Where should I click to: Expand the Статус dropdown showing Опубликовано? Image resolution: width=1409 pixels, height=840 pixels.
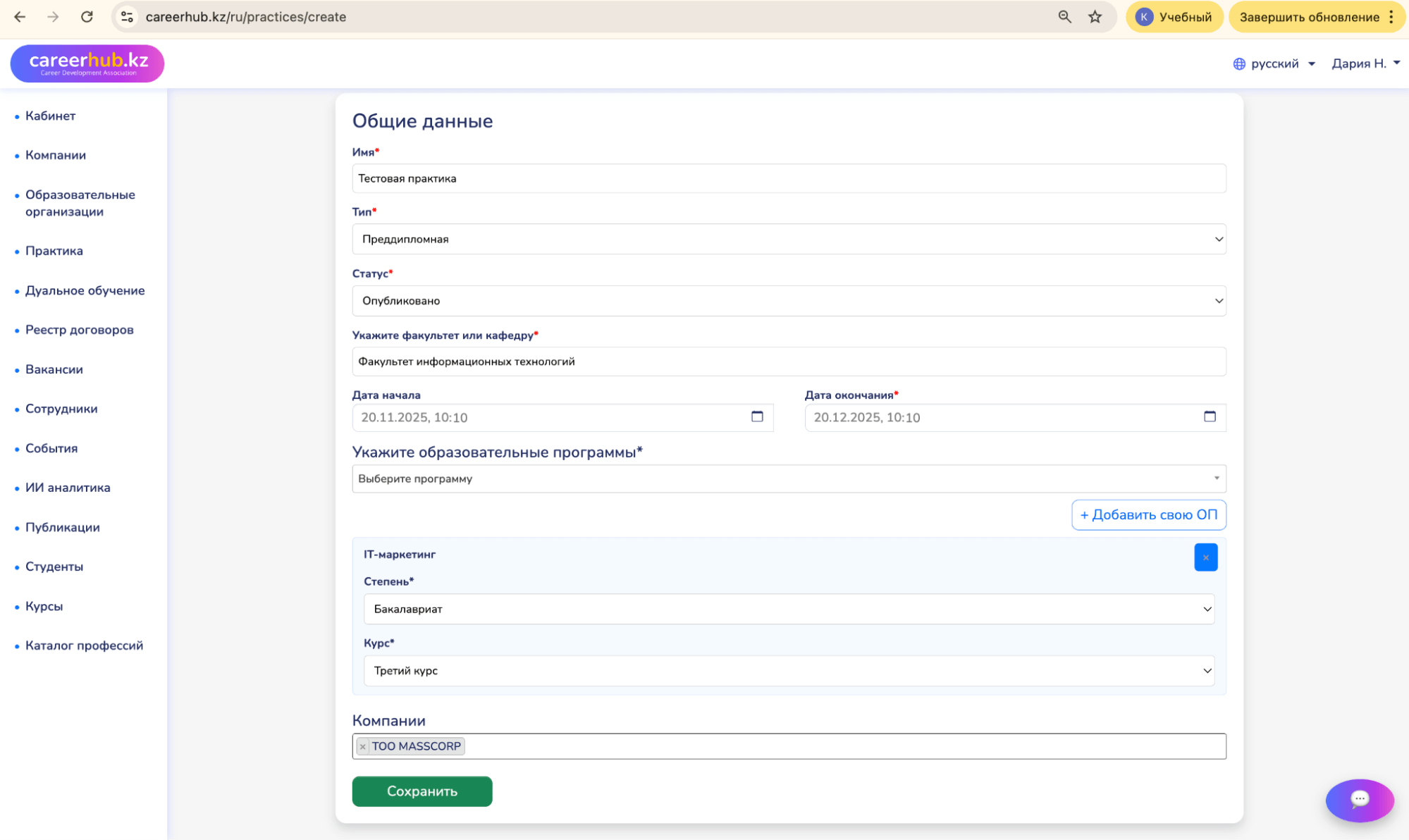[788, 301]
